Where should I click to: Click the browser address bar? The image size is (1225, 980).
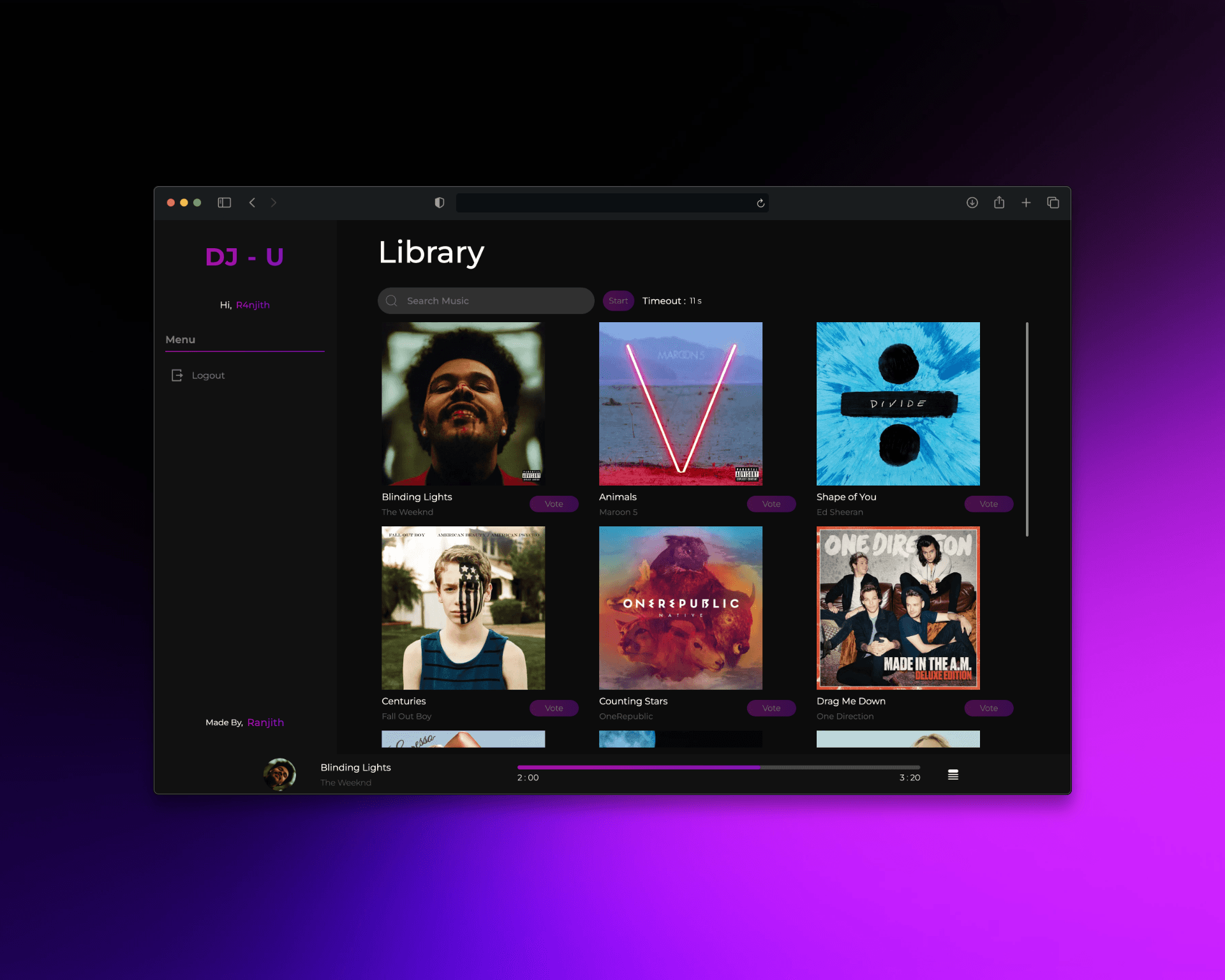click(612, 203)
